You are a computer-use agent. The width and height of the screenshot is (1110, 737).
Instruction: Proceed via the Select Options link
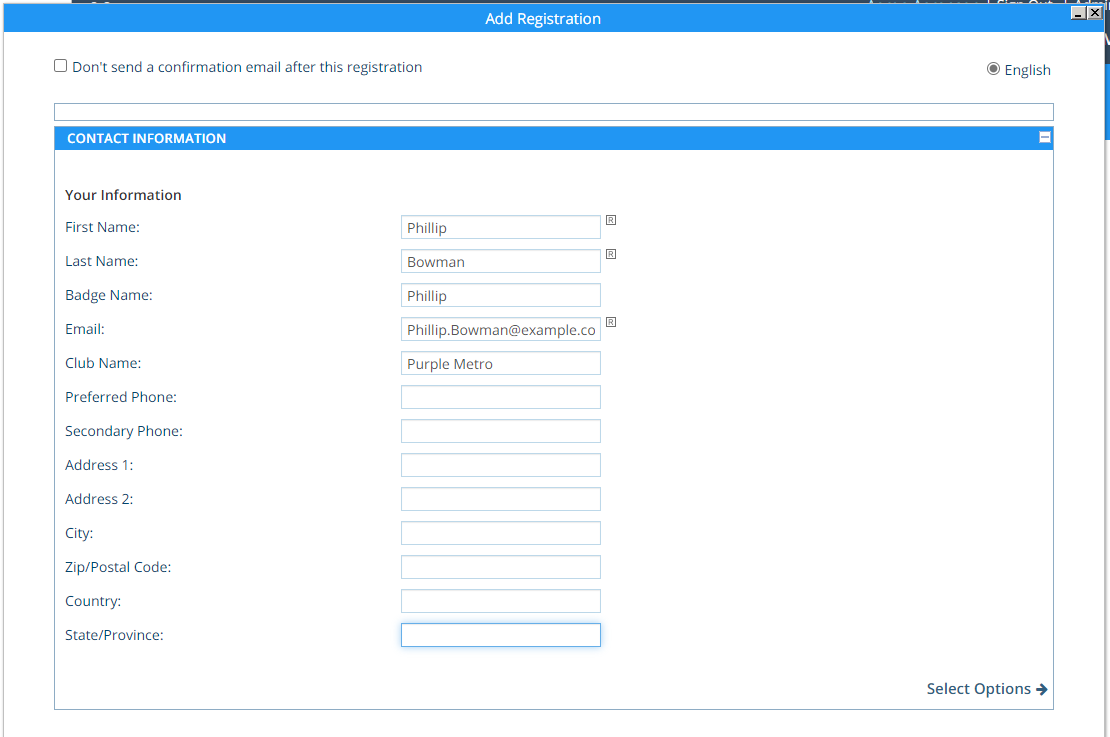[x=978, y=689]
